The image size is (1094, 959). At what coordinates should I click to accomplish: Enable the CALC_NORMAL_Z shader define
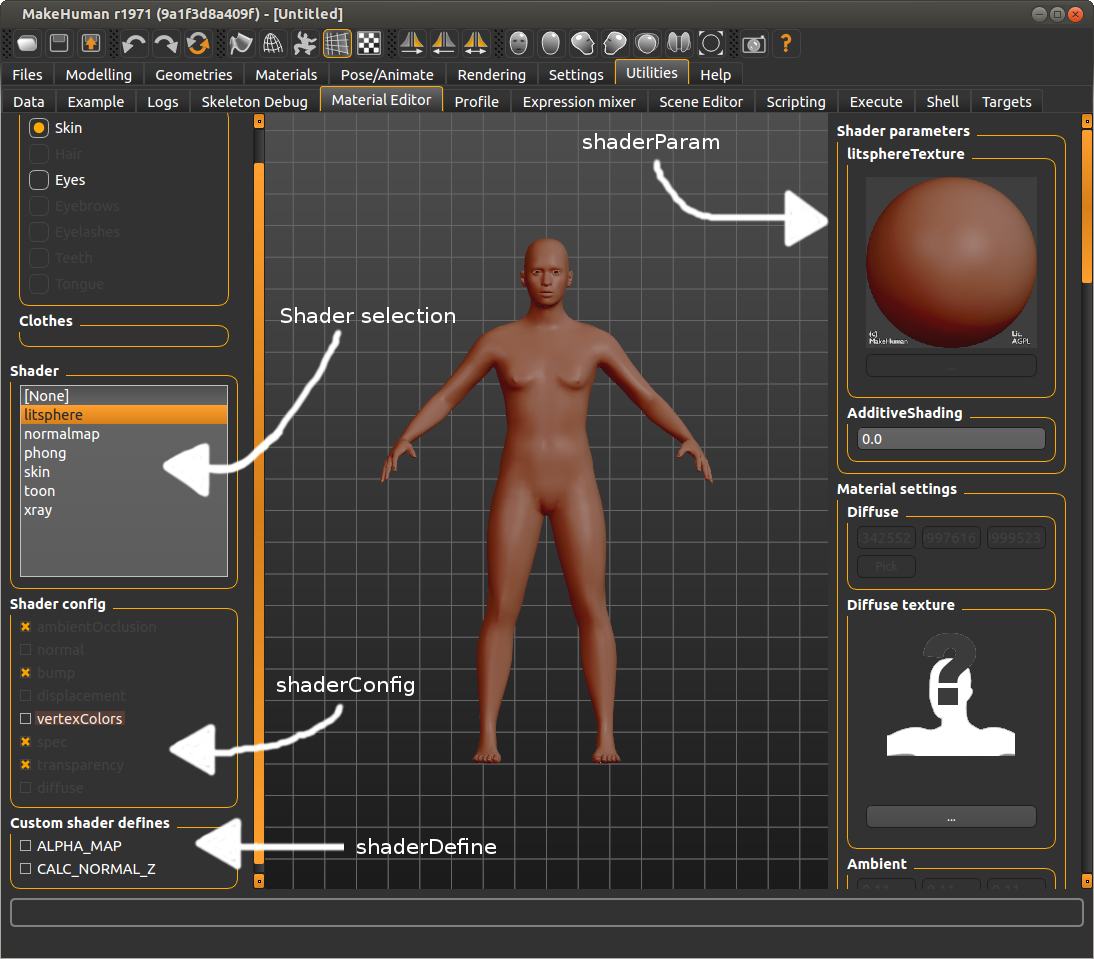coord(26,869)
